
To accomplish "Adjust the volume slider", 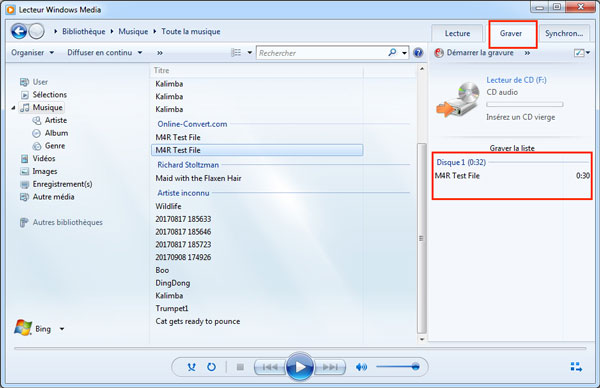I will pyautogui.click(x=398, y=367).
